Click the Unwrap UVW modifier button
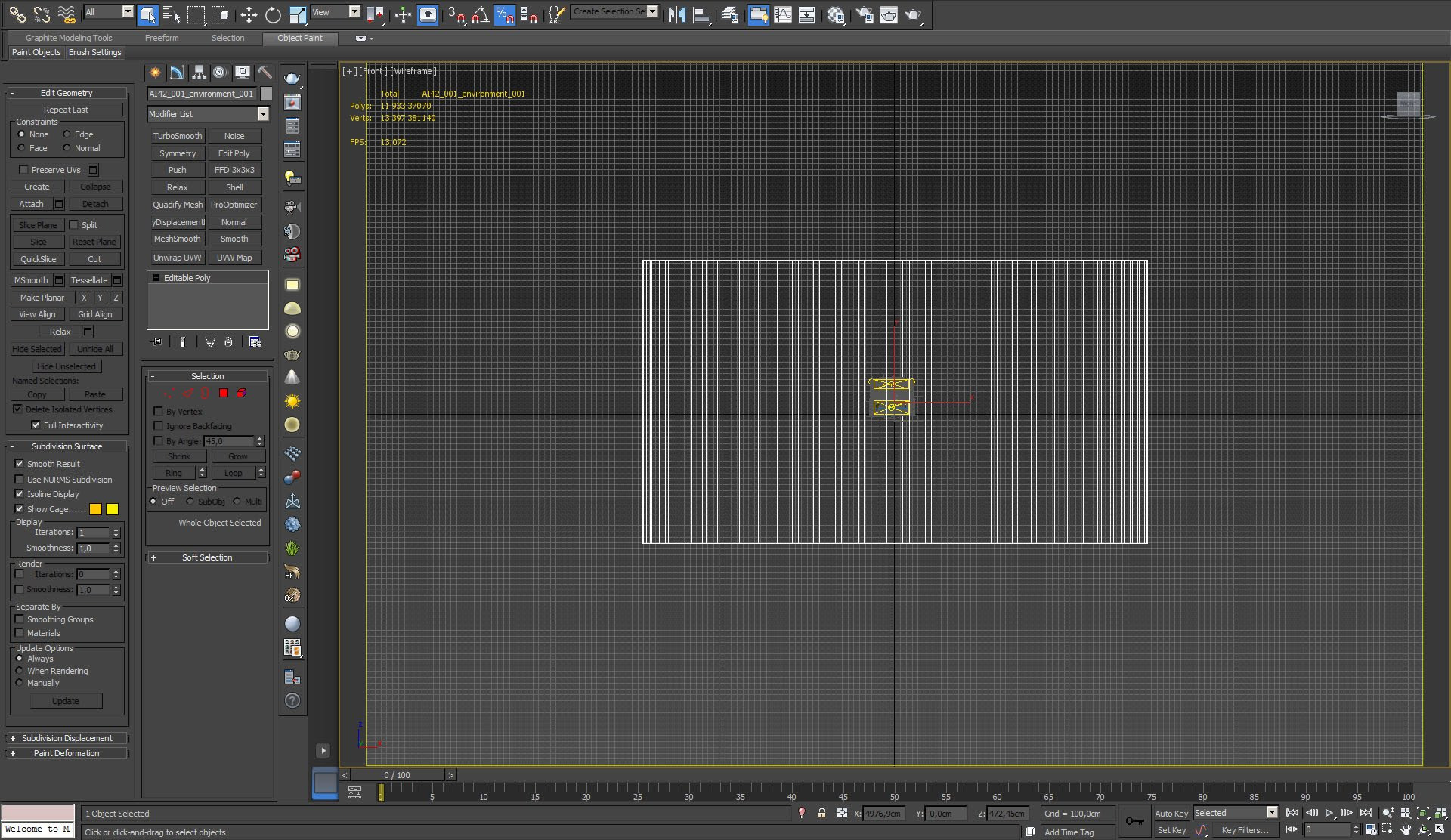 [178, 258]
